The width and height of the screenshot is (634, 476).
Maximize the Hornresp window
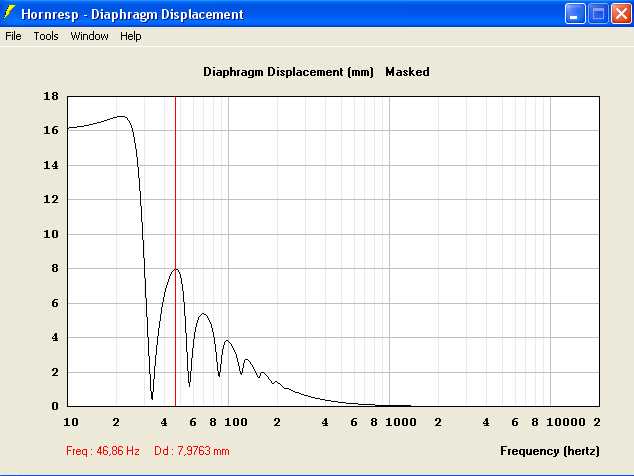coord(598,14)
